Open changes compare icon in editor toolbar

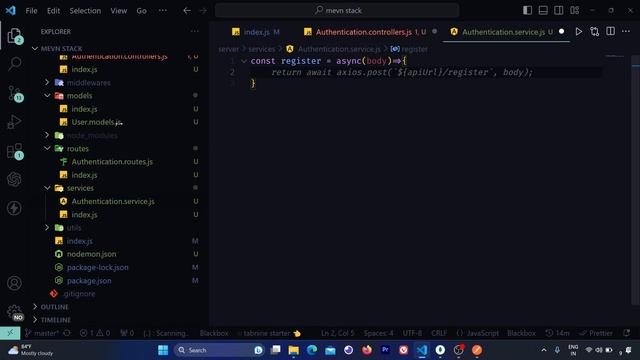coord(594,31)
